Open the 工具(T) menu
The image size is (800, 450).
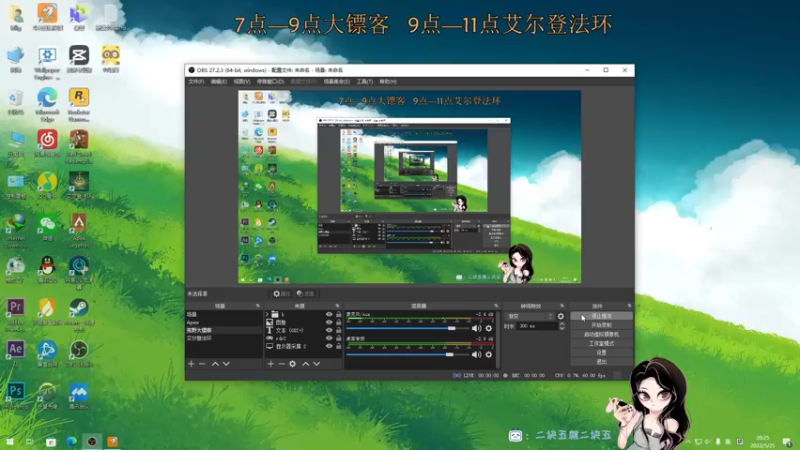point(364,82)
